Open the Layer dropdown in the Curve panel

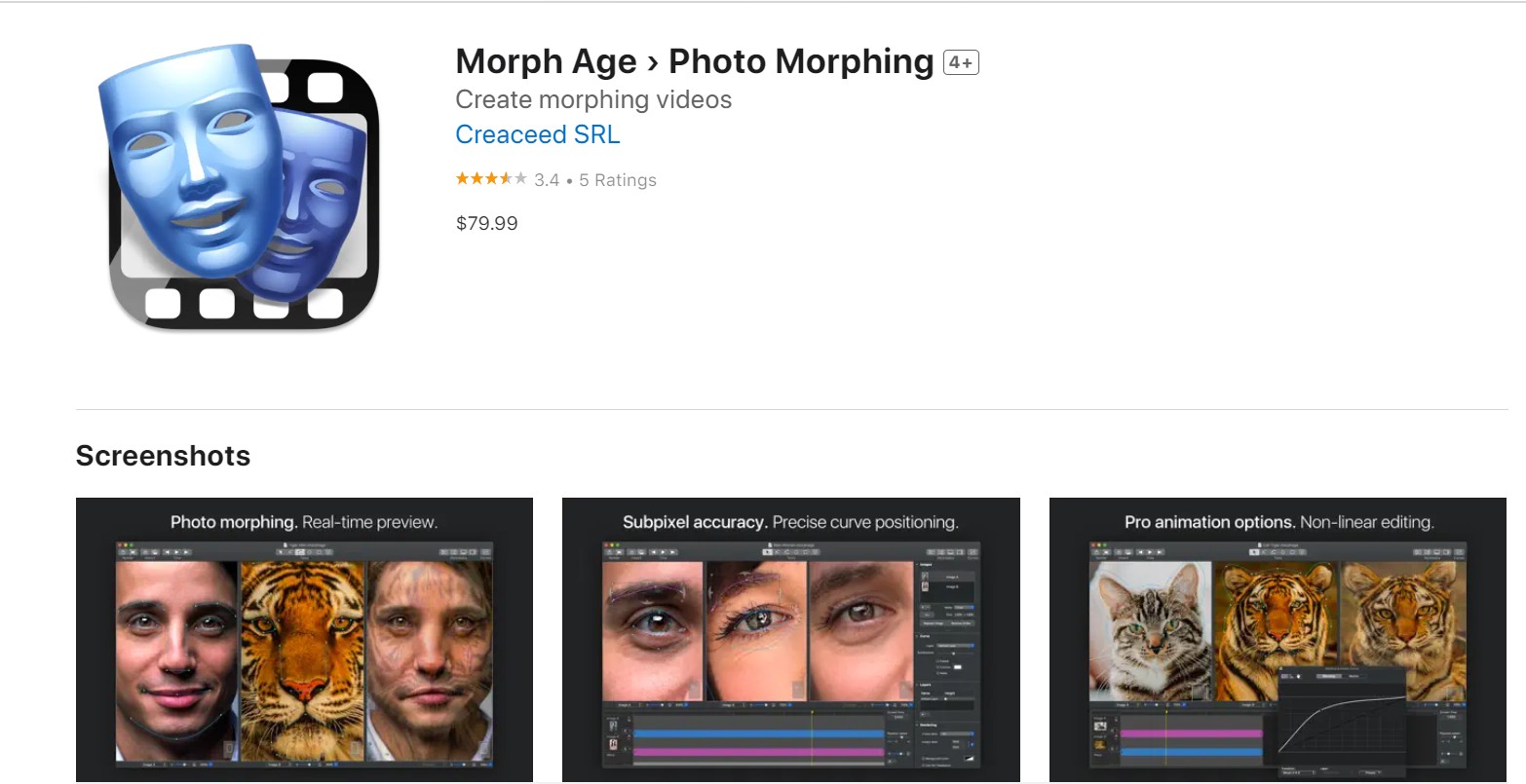[955, 646]
